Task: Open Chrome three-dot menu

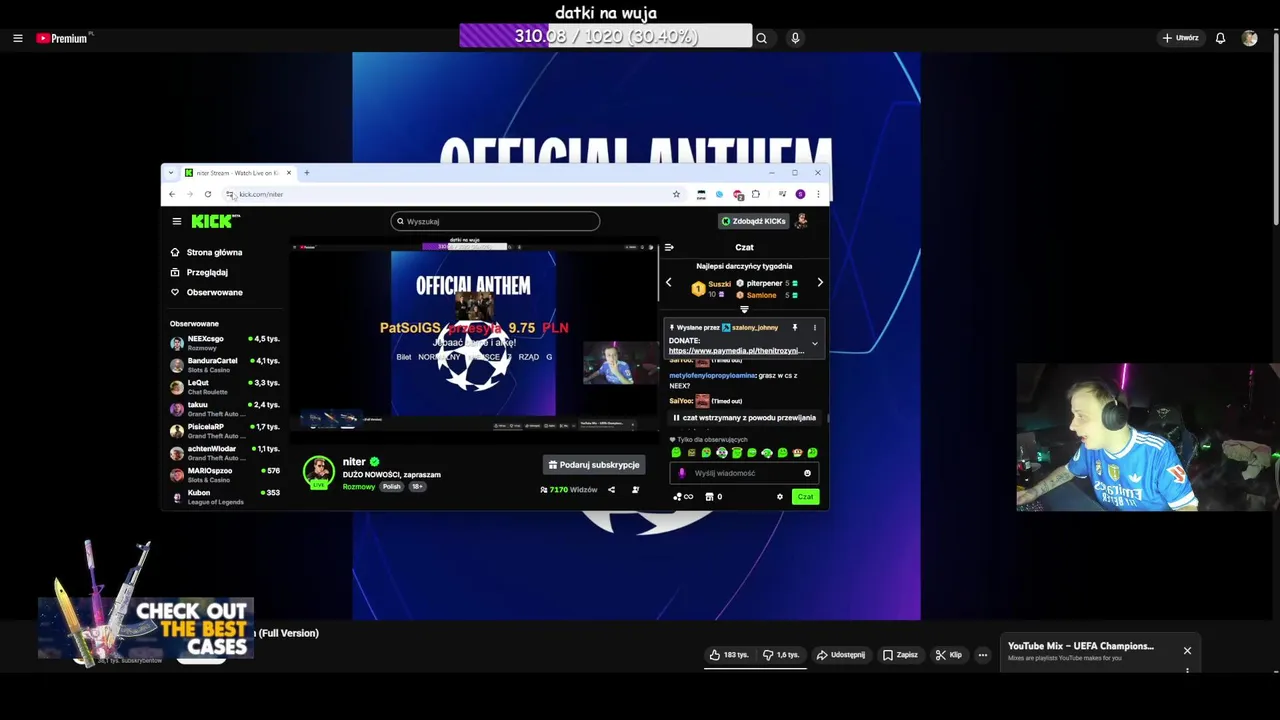Action: point(818,194)
